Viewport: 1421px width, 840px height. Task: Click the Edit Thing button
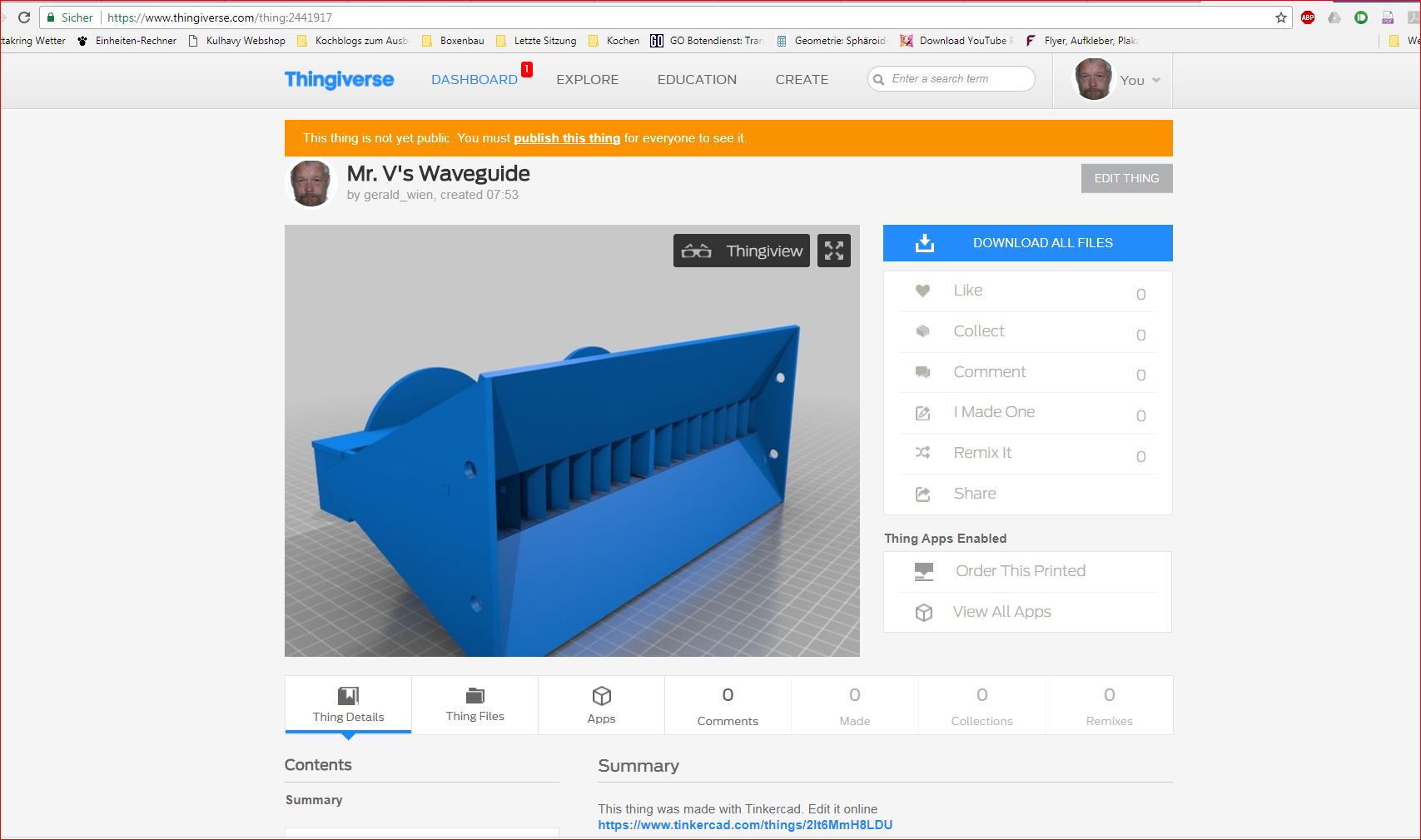click(x=1126, y=178)
